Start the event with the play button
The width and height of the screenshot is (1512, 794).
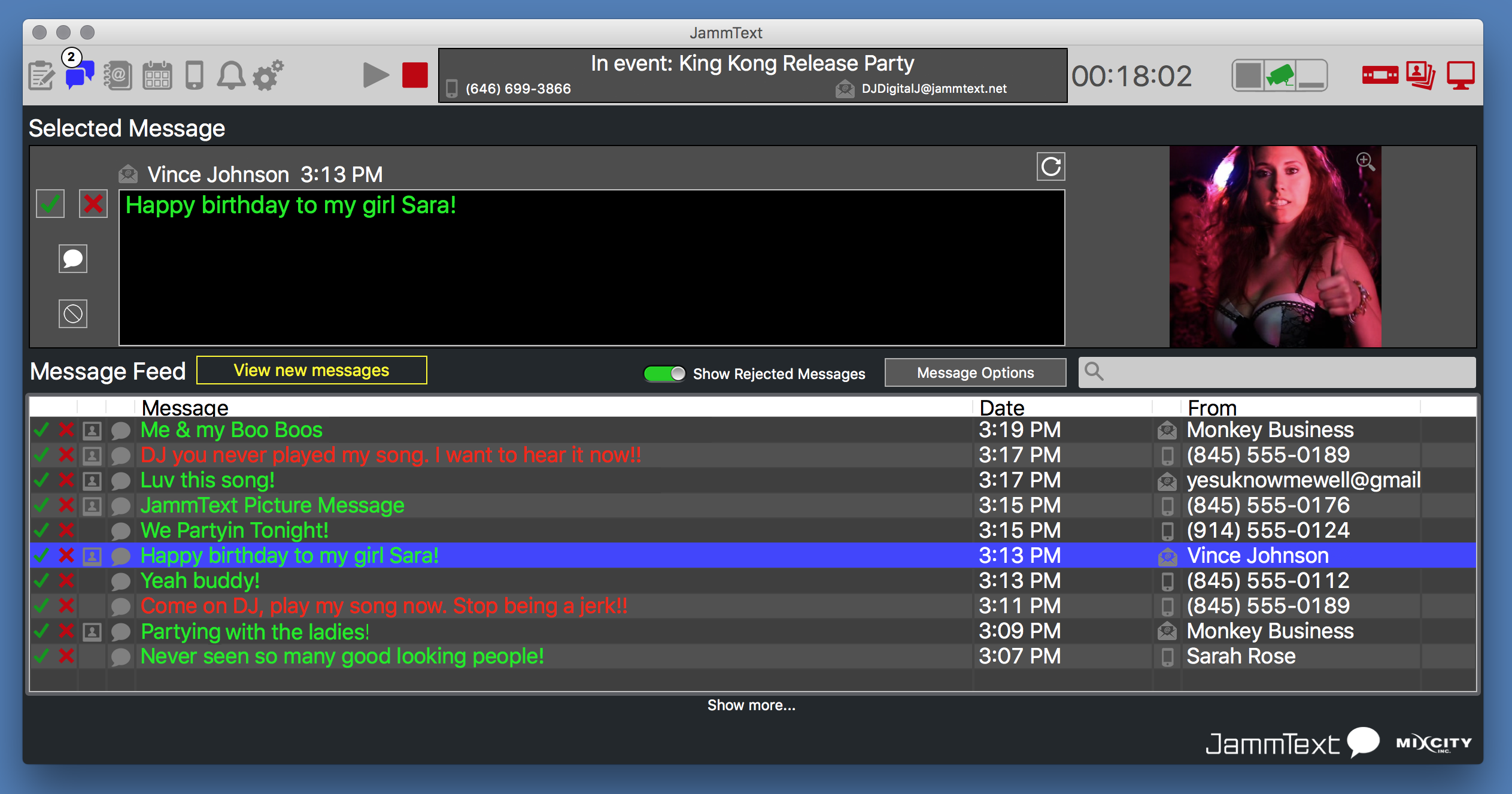coord(376,75)
